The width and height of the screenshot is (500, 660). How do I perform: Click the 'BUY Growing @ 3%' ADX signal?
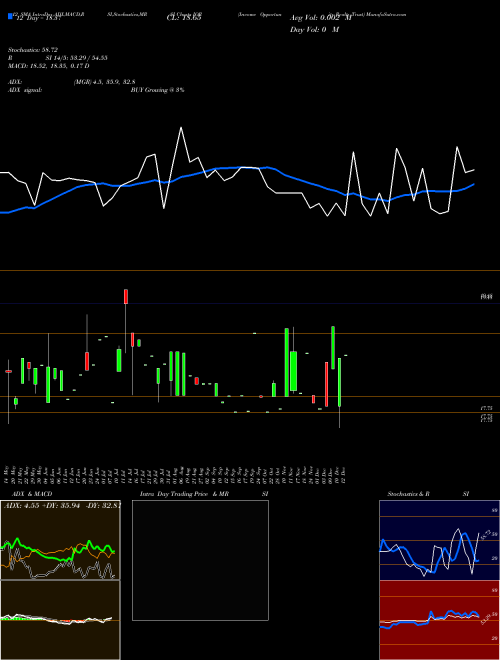pos(157,90)
